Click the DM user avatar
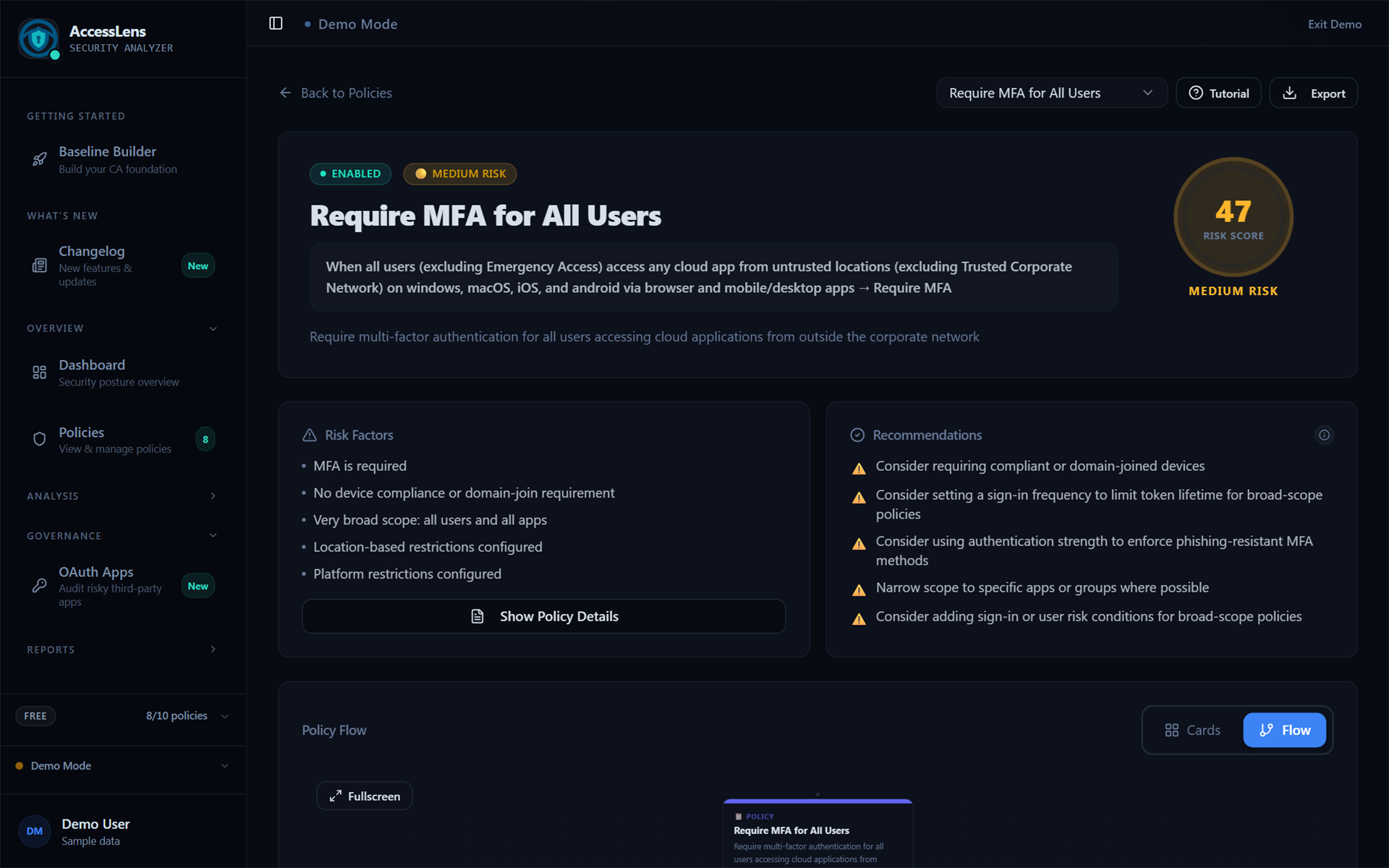The image size is (1389, 868). coord(35,831)
